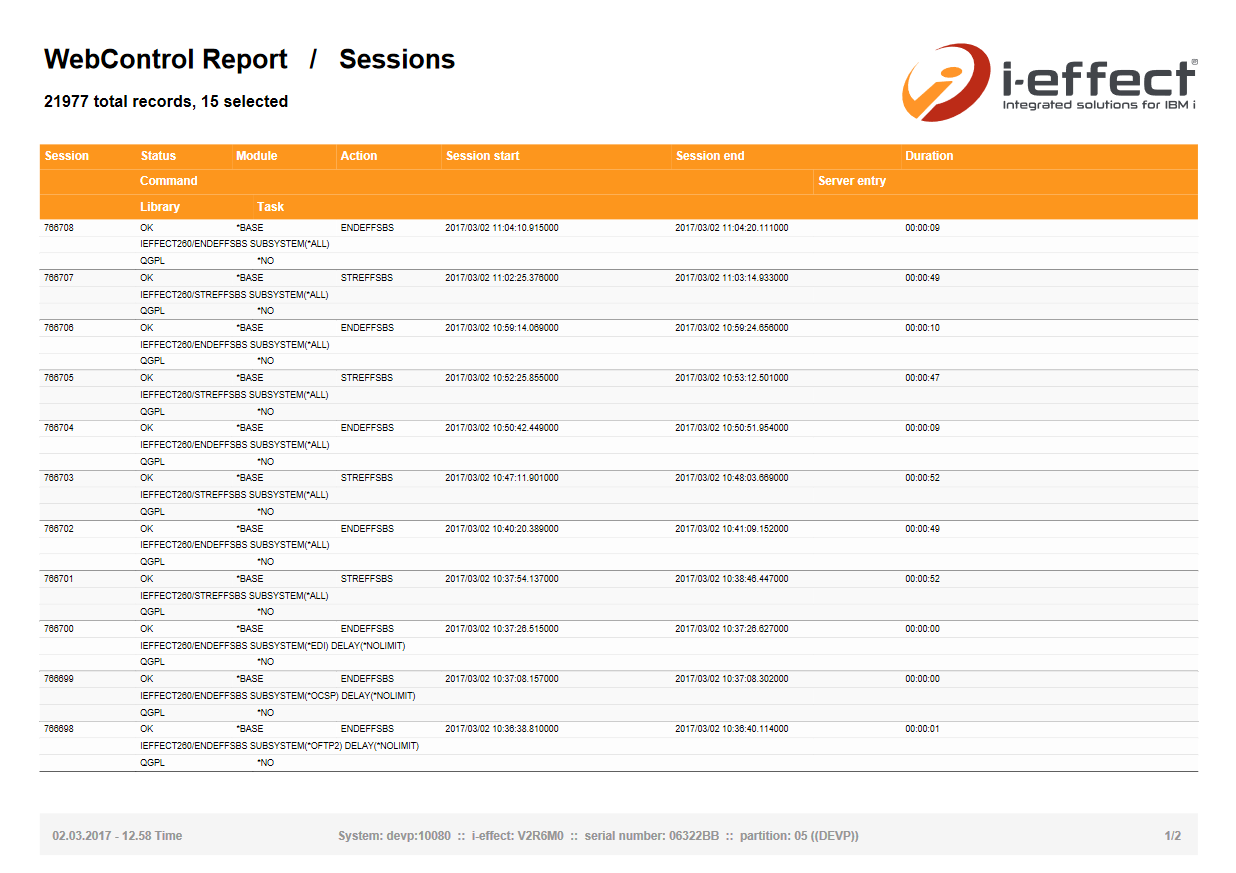Click the Duration column header
The width and height of the screenshot is (1236, 873).
(x=929, y=156)
